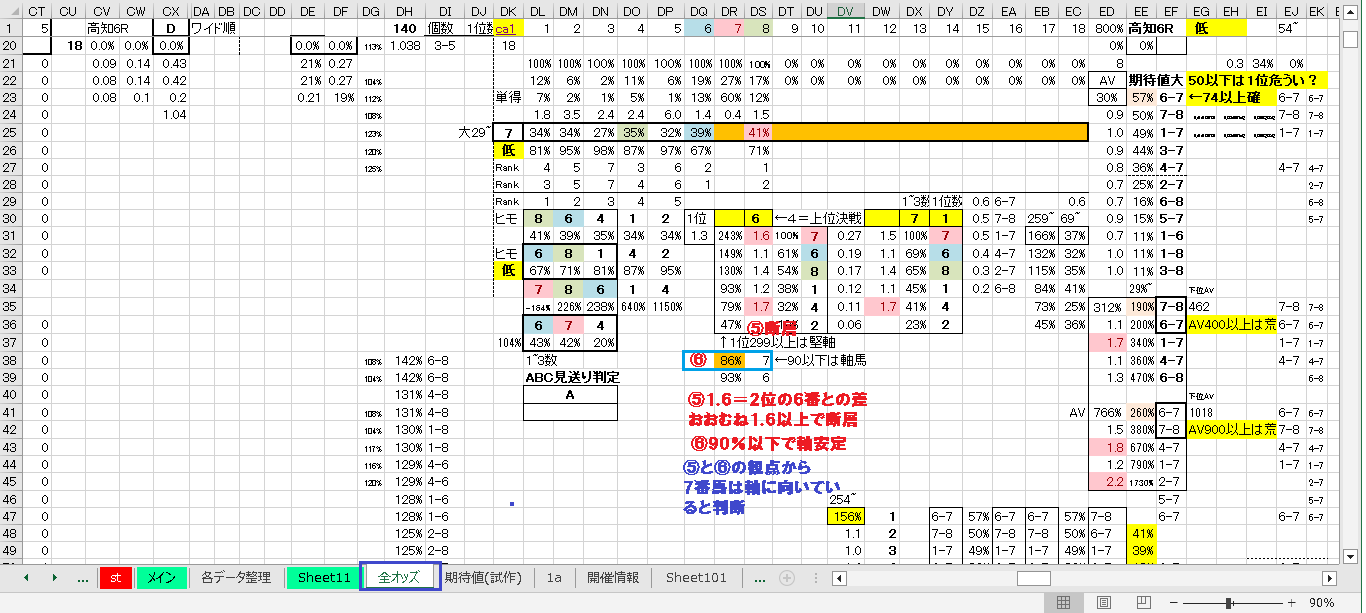1366x613 pixels.
Task: Open the 1a sheet tab
Action: (554, 578)
